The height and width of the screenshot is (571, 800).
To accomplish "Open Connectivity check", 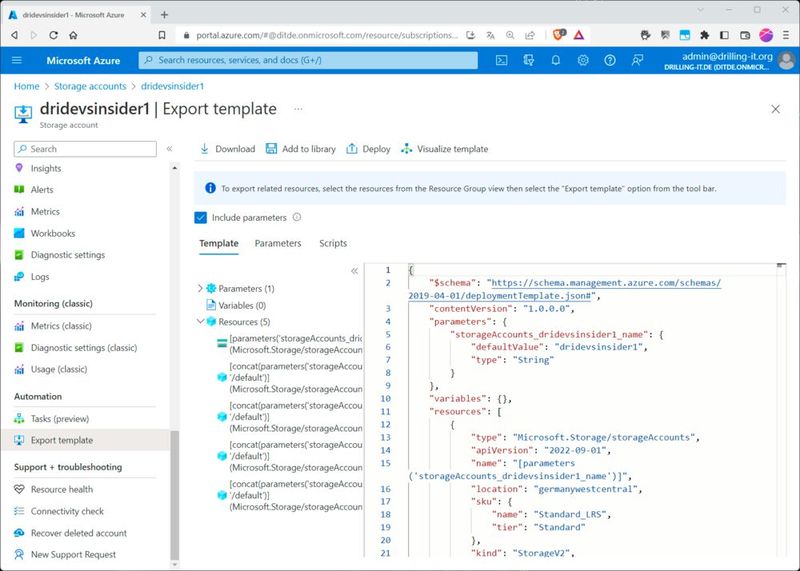I will 67,511.
